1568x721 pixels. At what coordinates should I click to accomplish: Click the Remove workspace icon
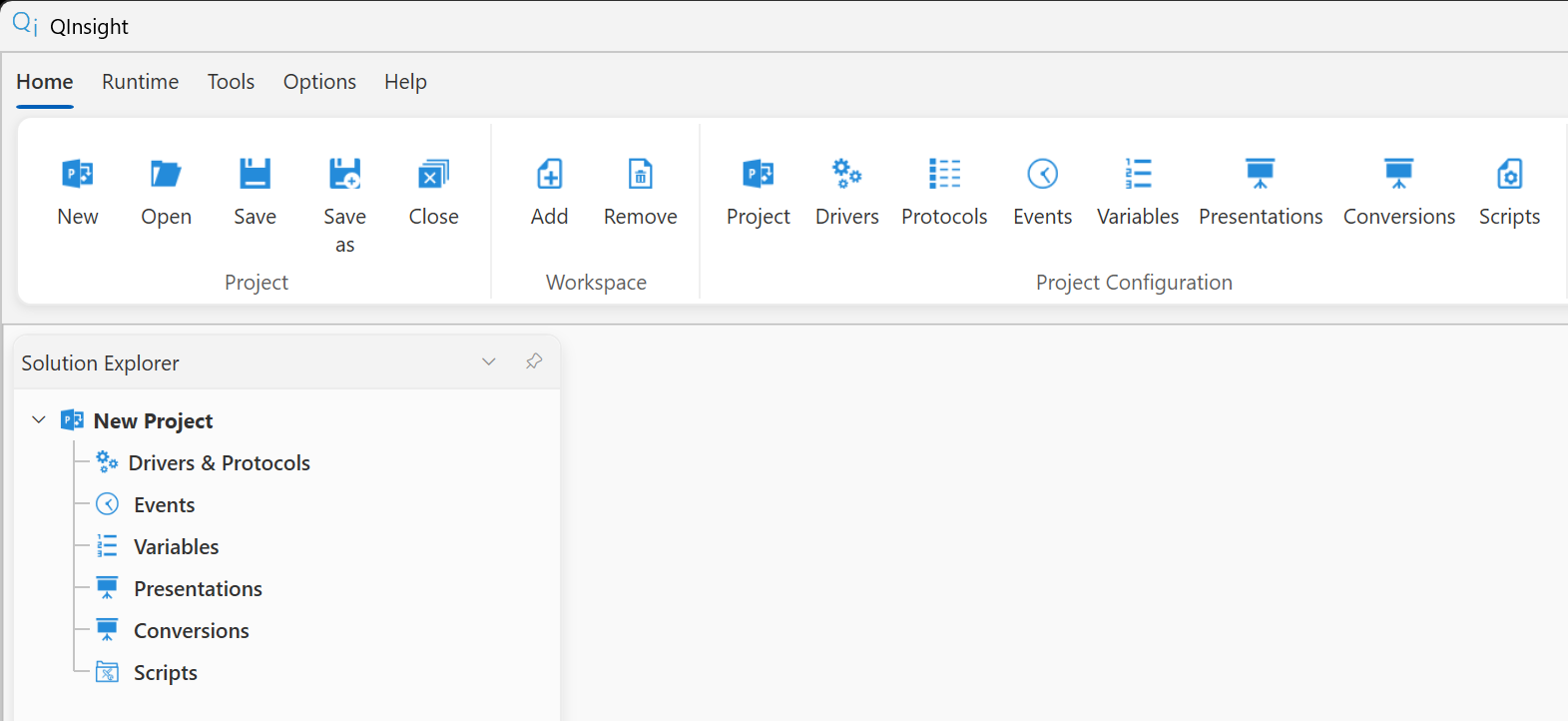[641, 175]
